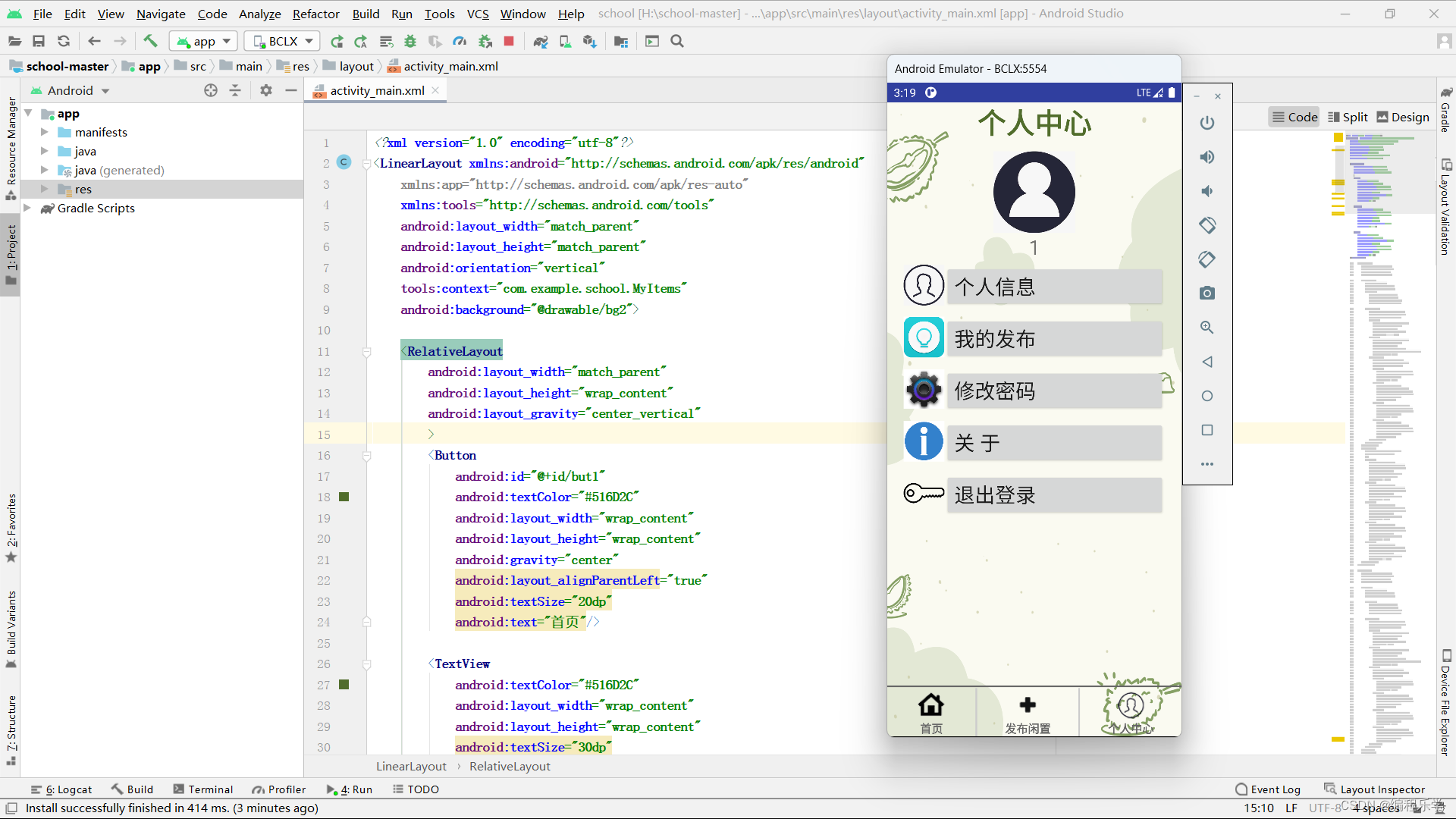Click emulator volume up icon
The height and width of the screenshot is (819, 1456).
(x=1207, y=157)
